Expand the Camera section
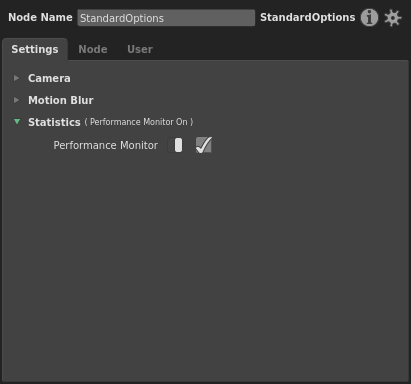 [49, 78]
